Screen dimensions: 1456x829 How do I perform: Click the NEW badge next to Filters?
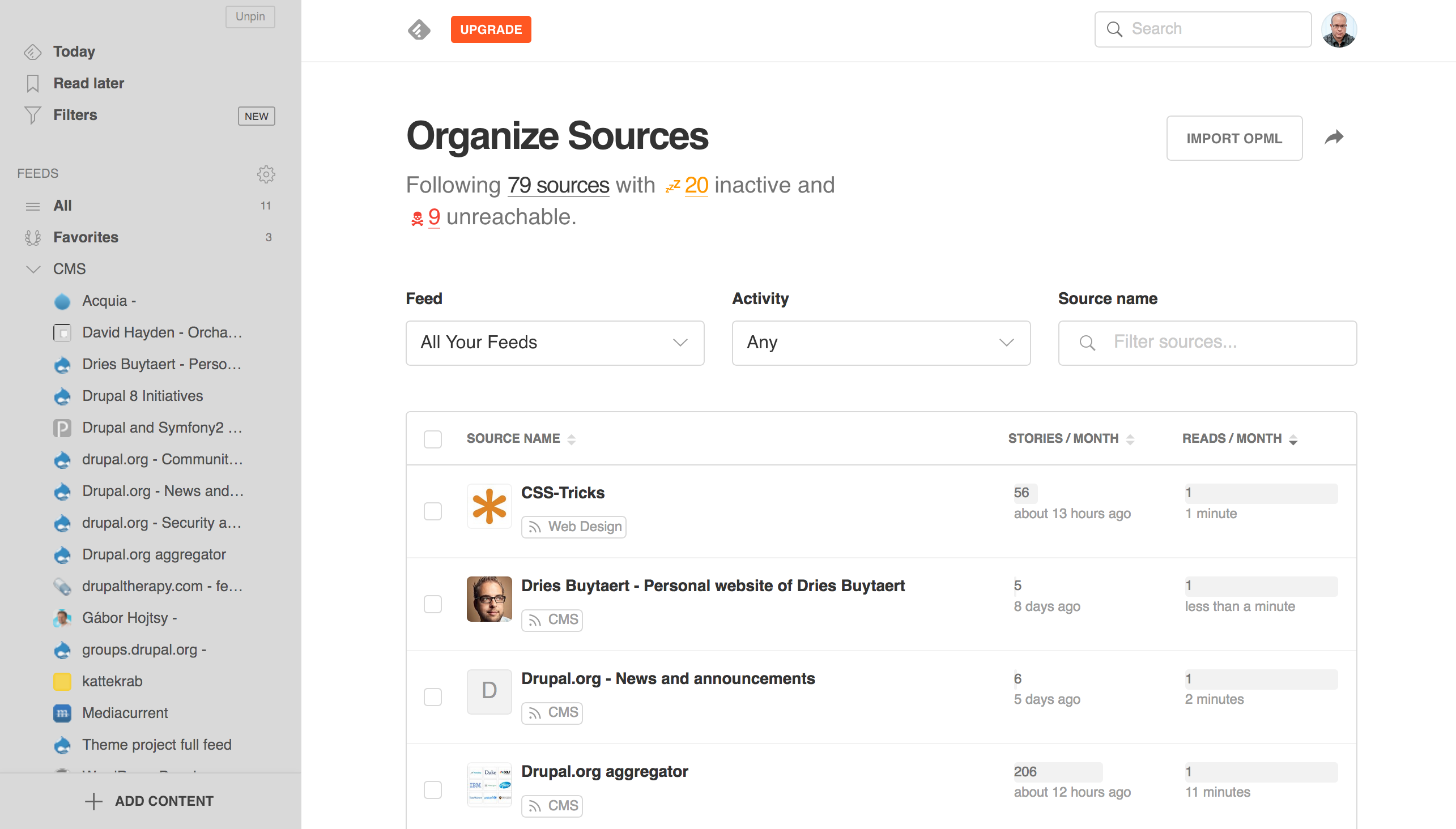256,116
